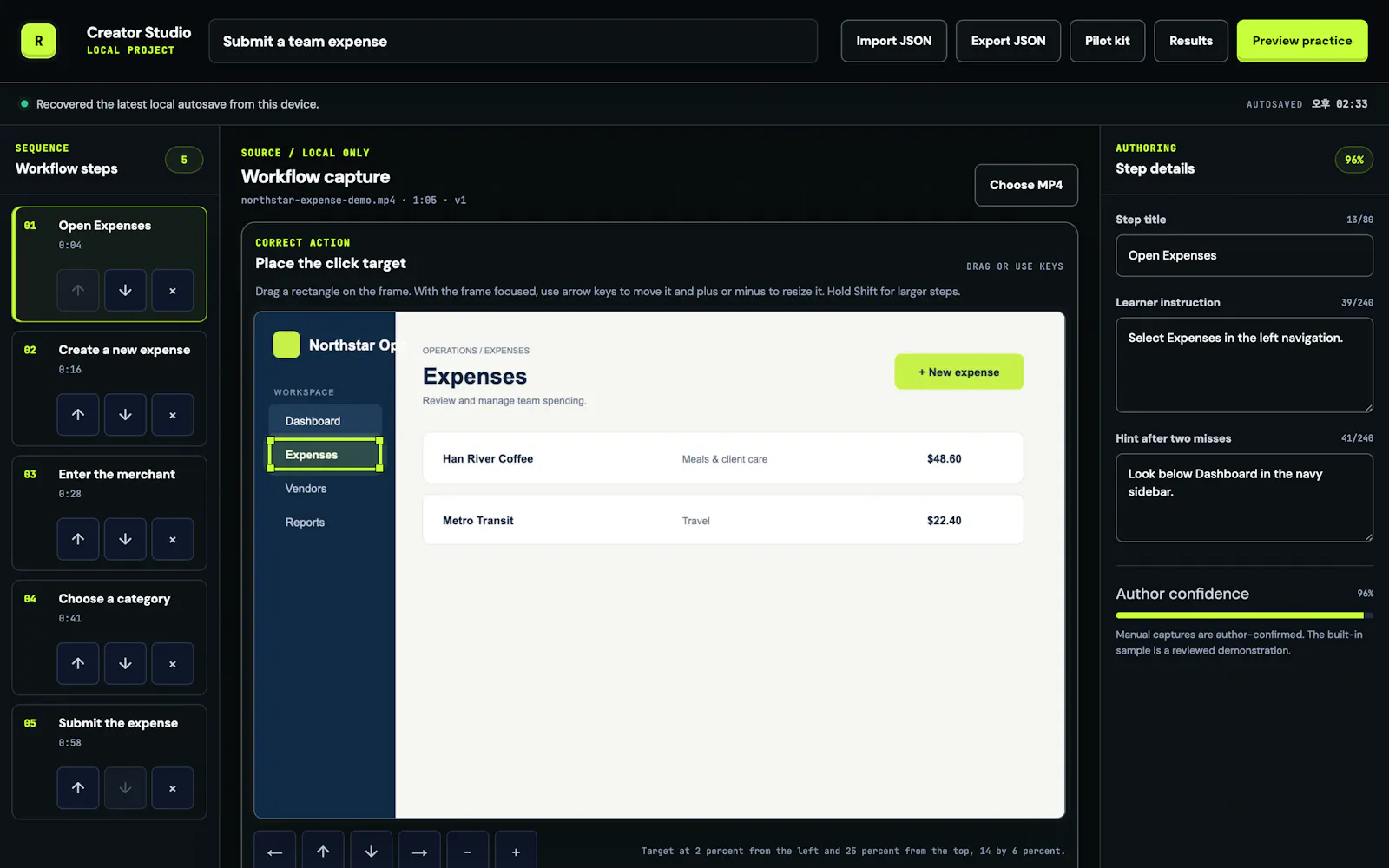The height and width of the screenshot is (868, 1389).
Task: Click the Travel category text
Action: [x=695, y=521]
